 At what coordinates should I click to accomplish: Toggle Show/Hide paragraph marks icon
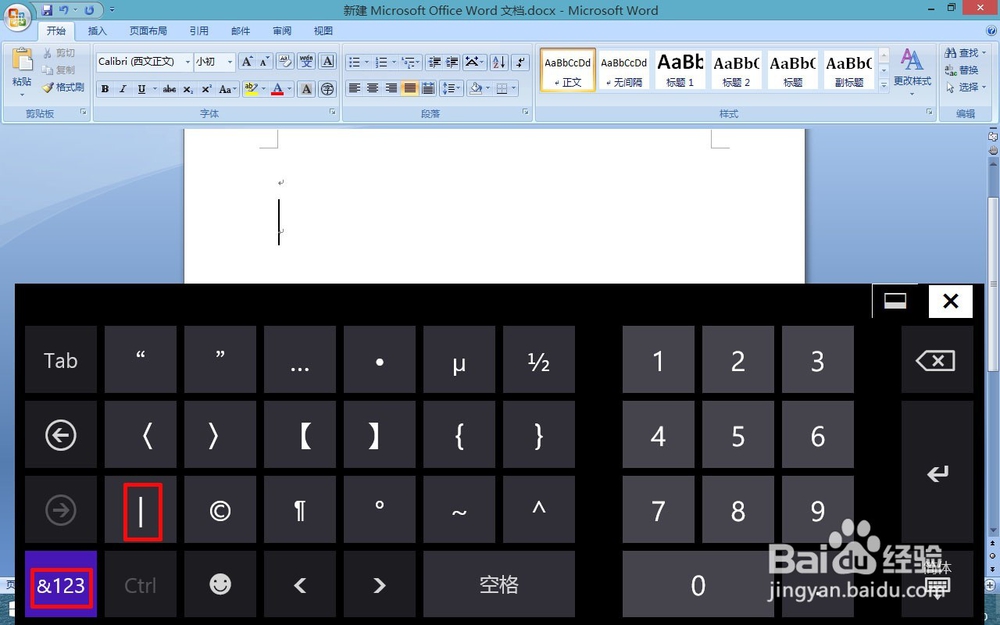[521, 62]
